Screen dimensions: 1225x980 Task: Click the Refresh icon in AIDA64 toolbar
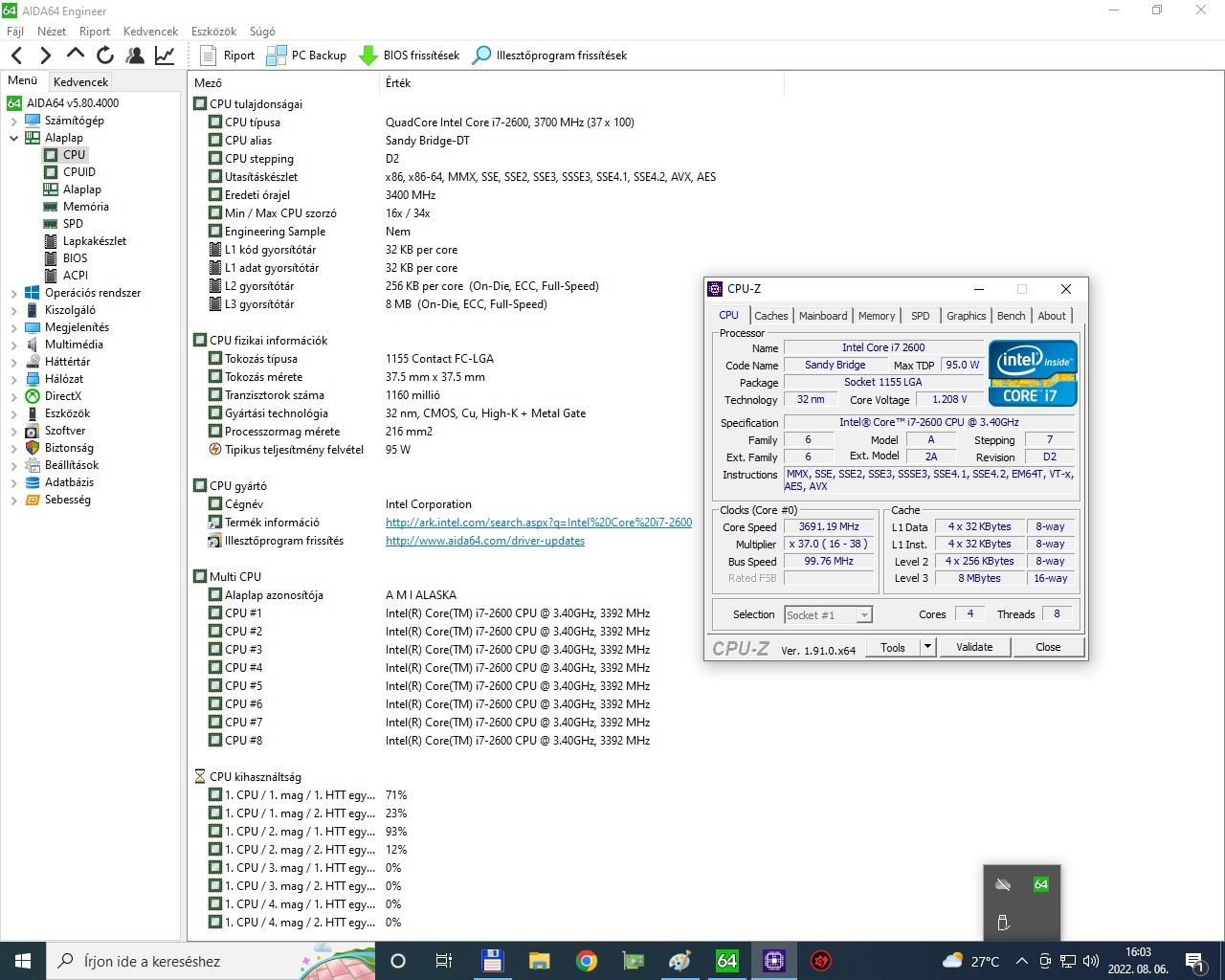click(x=105, y=56)
